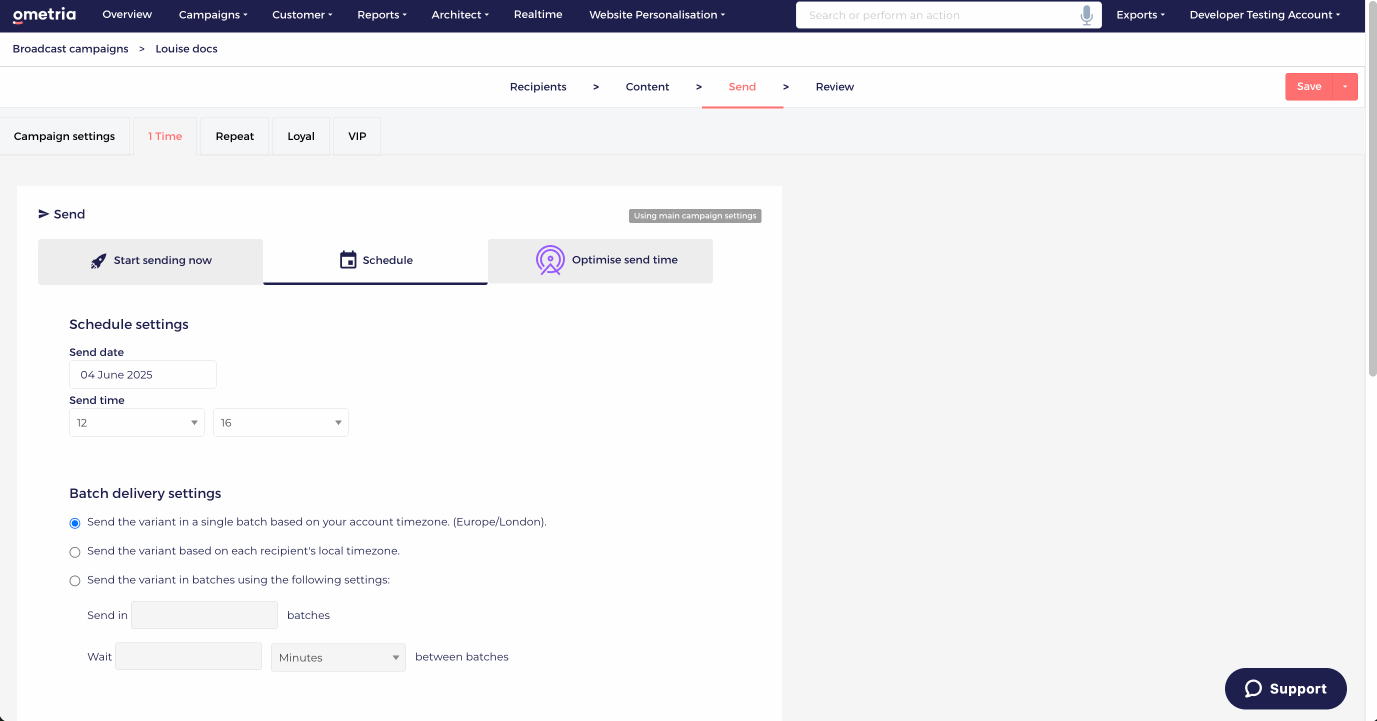This screenshot has height=721, width=1377.
Task: Select single batch account timezone radio
Action: (75, 523)
